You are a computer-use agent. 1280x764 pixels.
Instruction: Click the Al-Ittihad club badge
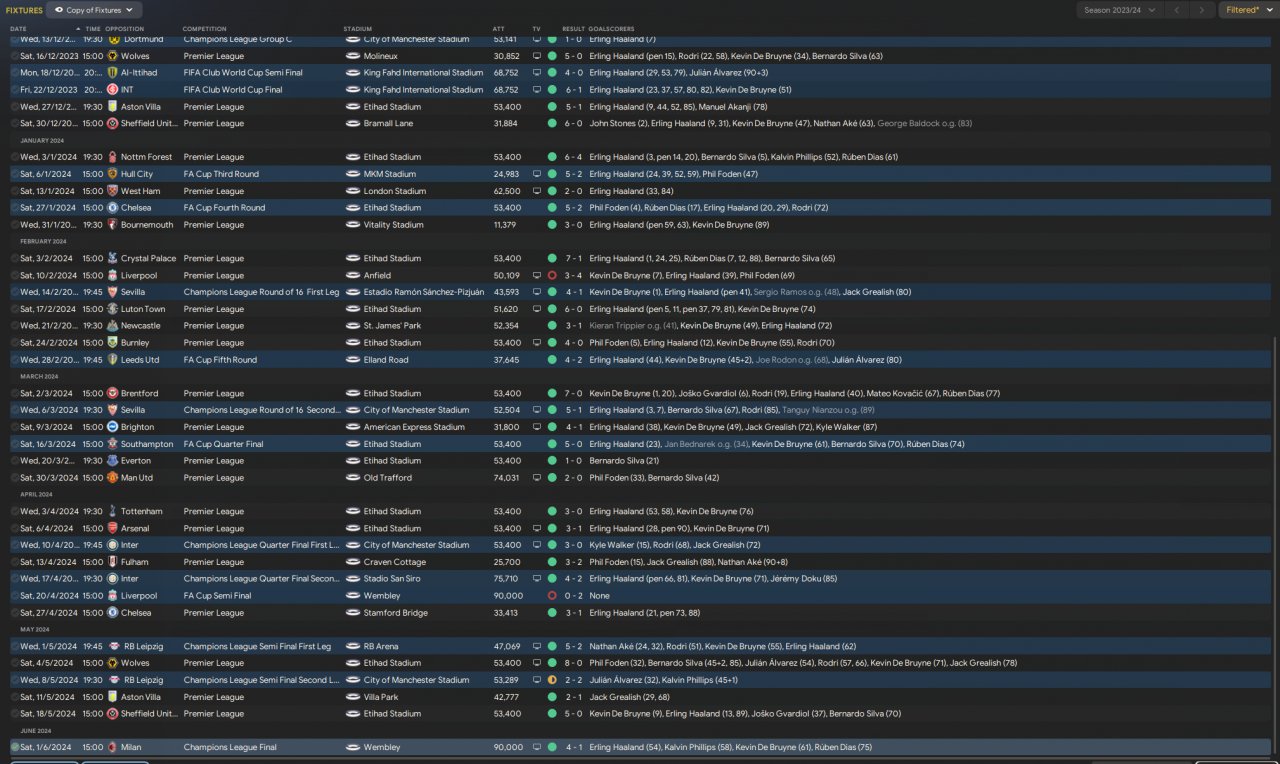click(113, 73)
